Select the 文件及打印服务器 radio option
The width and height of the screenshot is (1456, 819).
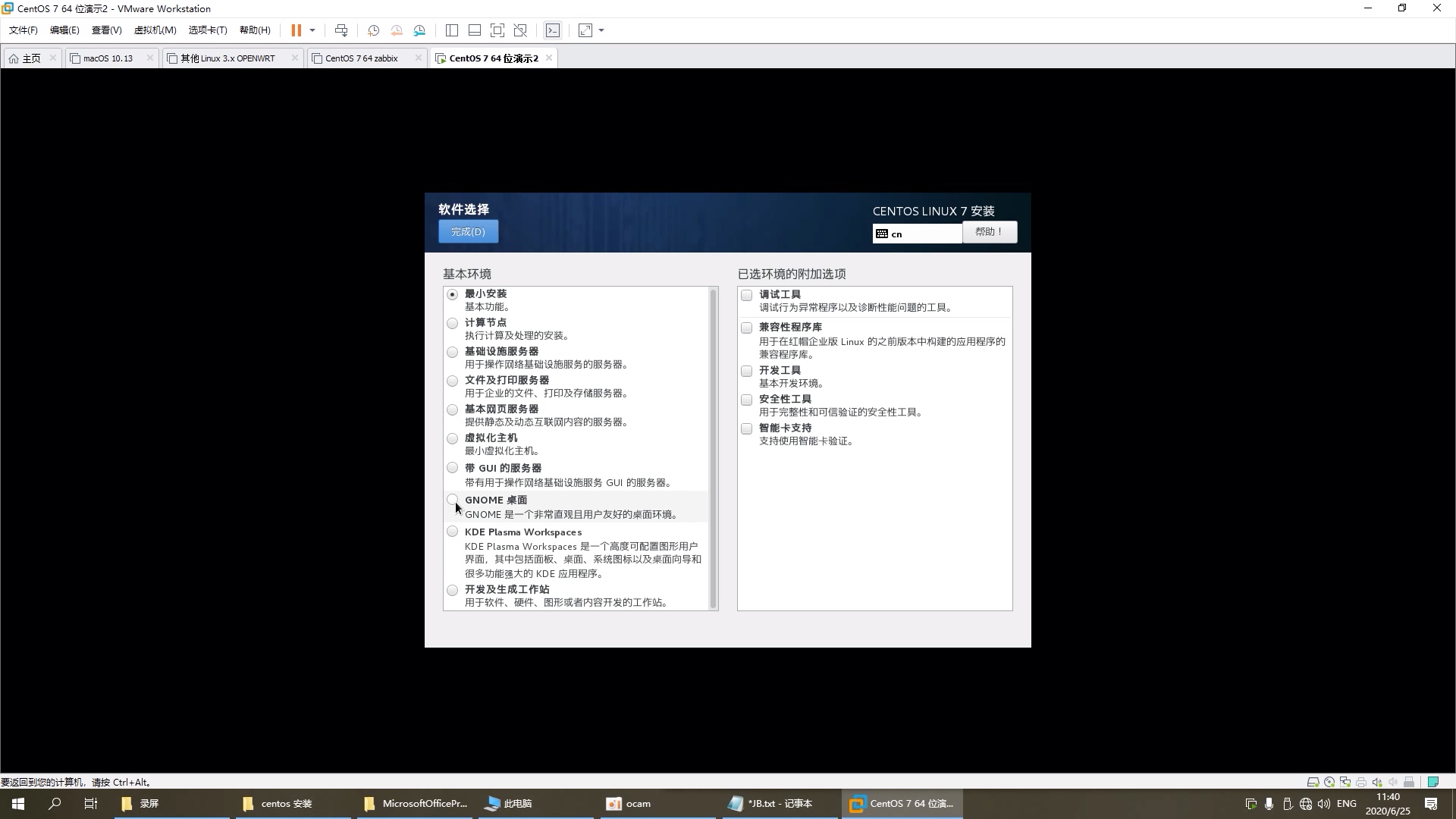(x=453, y=381)
